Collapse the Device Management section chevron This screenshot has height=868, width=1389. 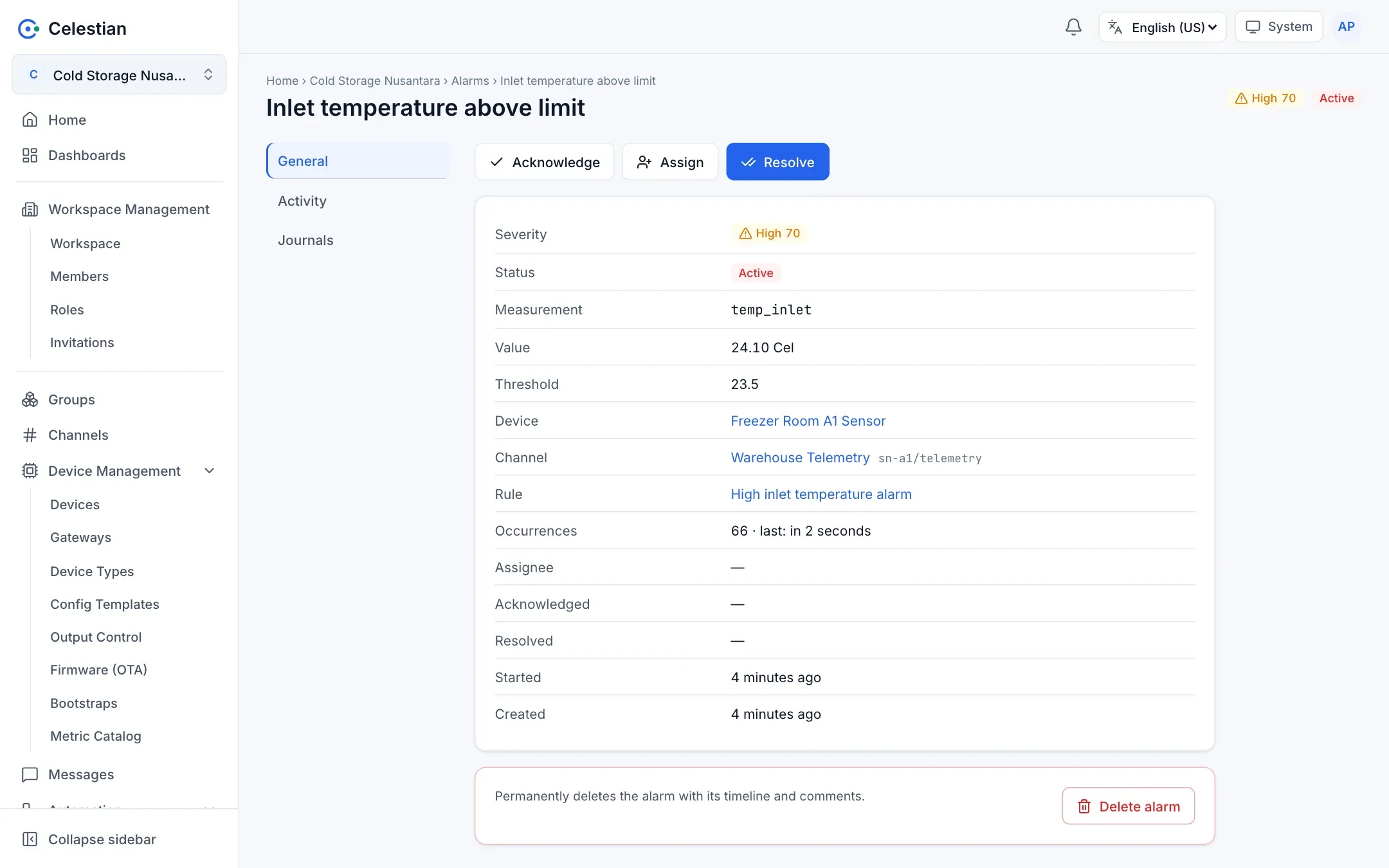tap(209, 471)
